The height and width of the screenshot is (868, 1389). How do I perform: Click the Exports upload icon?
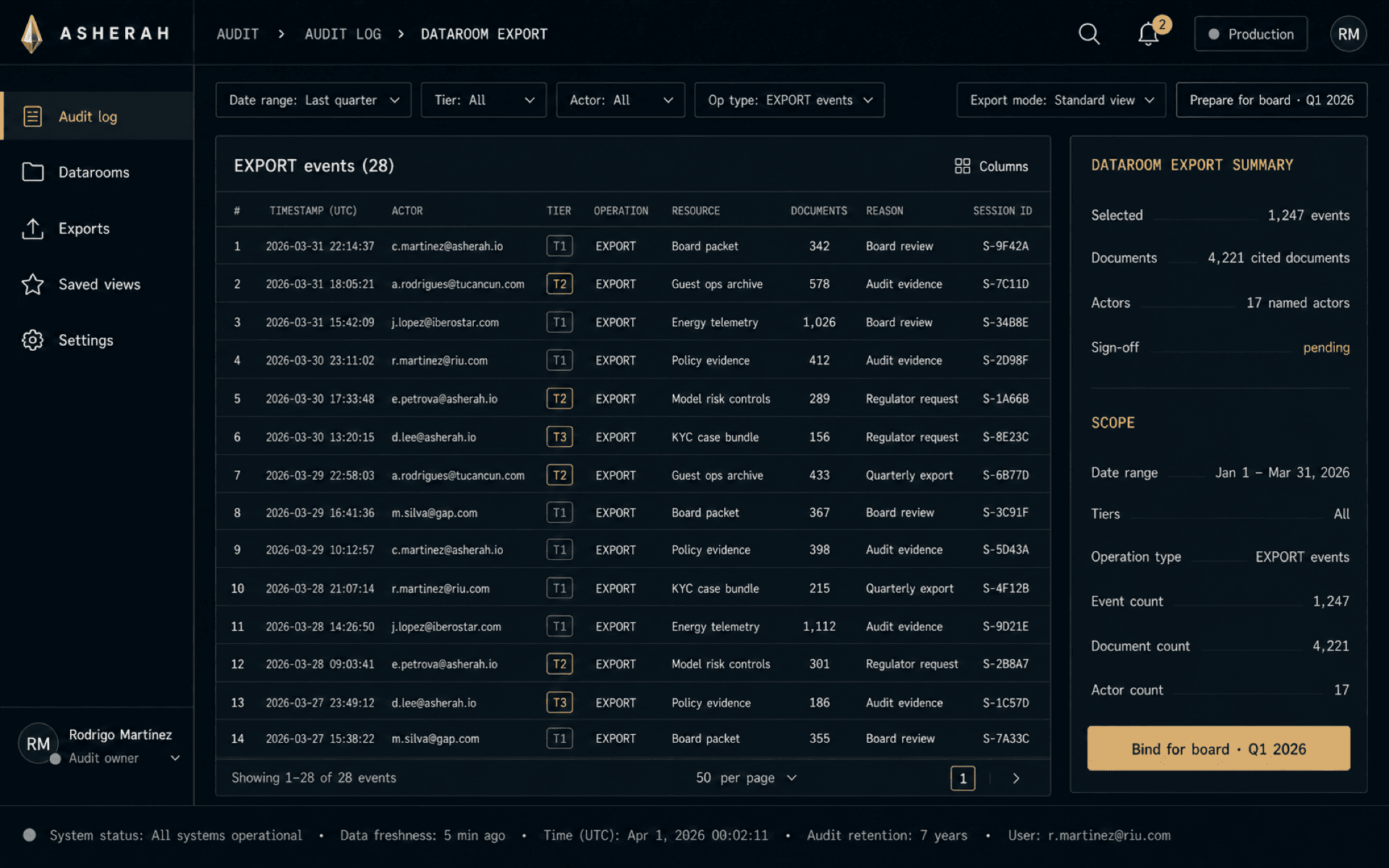(x=33, y=229)
